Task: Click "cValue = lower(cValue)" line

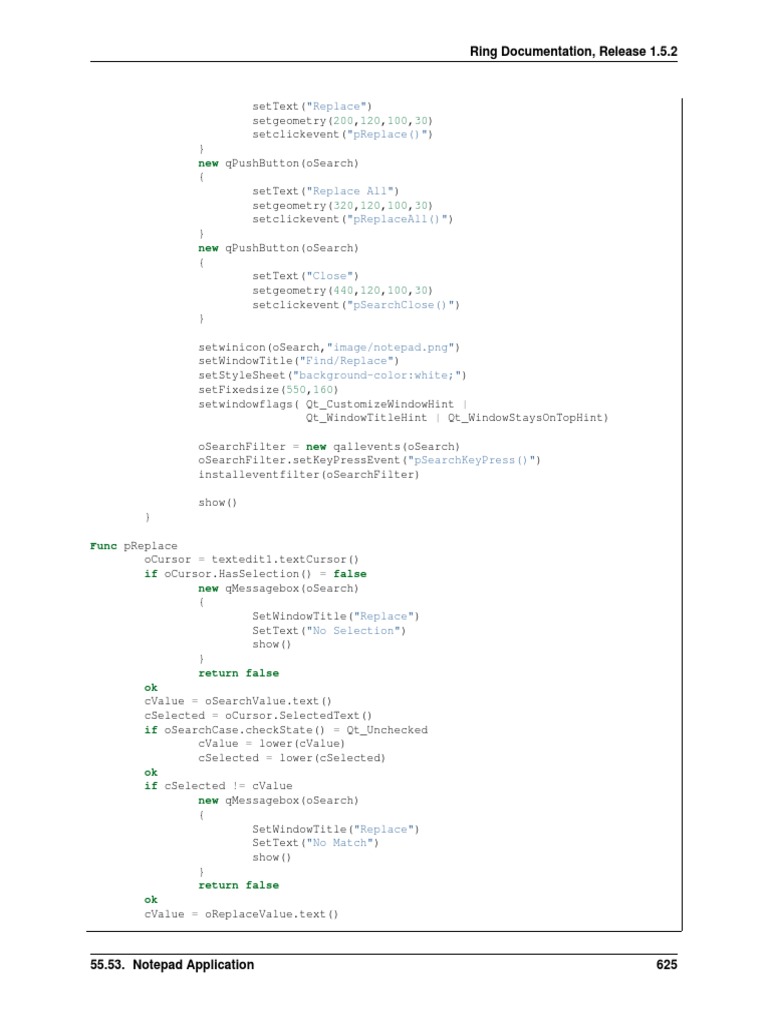Action: [272, 744]
